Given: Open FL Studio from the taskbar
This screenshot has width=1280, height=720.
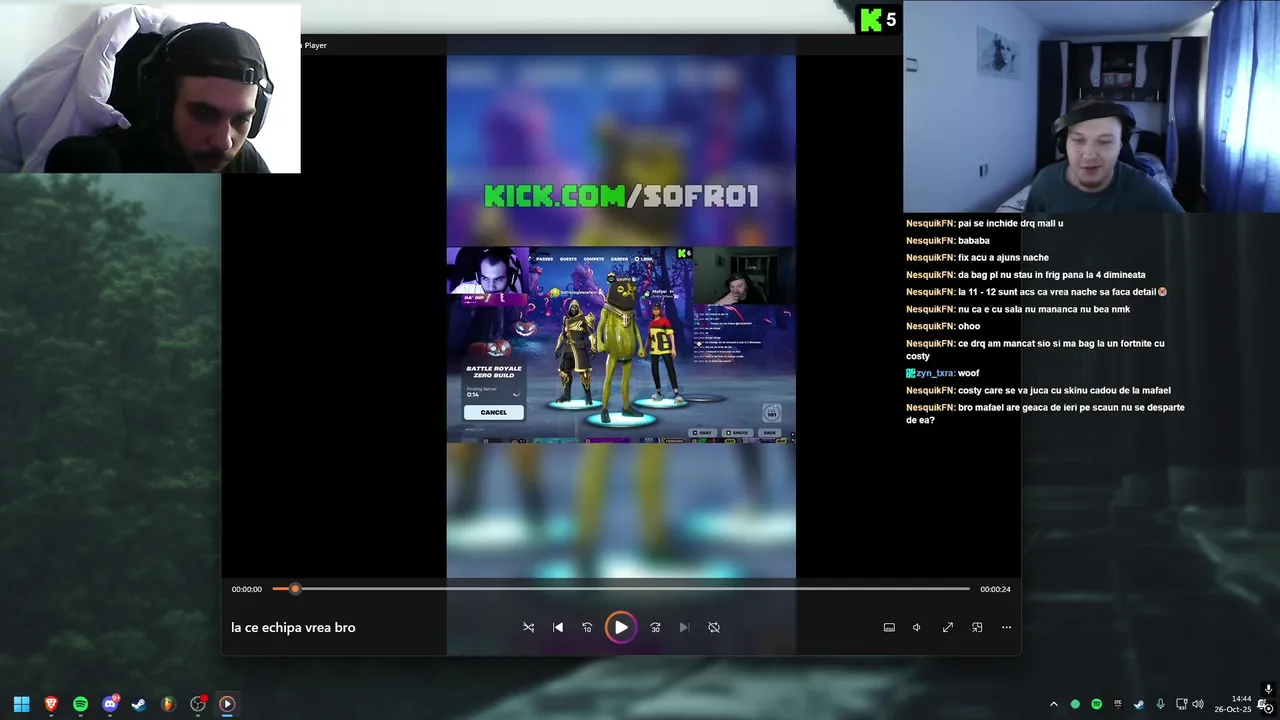Looking at the screenshot, I should pyautogui.click(x=168, y=704).
